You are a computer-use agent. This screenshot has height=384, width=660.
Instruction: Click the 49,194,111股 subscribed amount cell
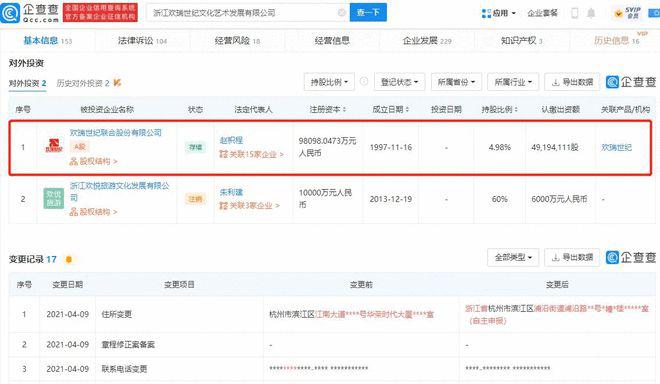(x=555, y=147)
